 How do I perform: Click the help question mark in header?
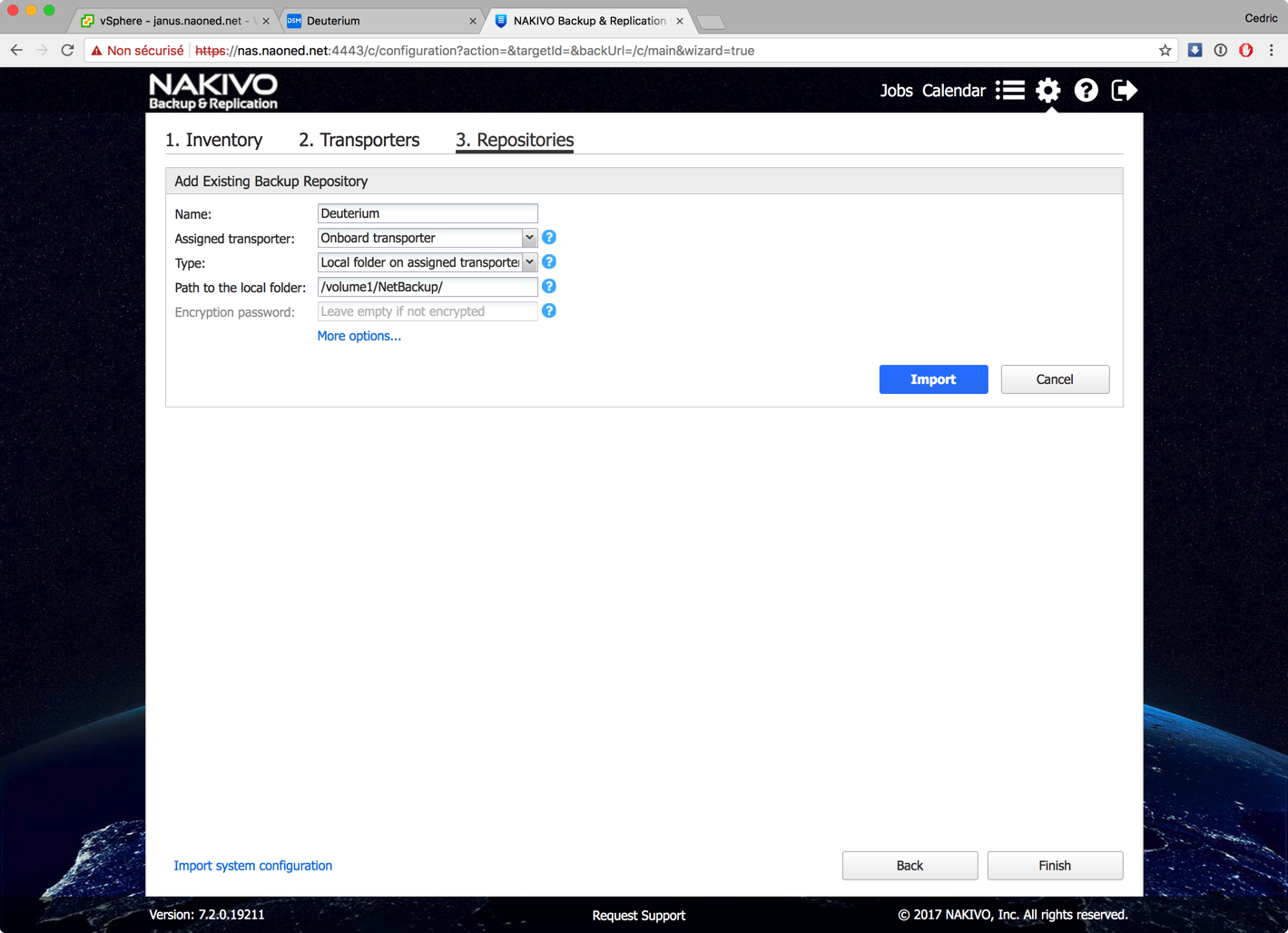1086,90
